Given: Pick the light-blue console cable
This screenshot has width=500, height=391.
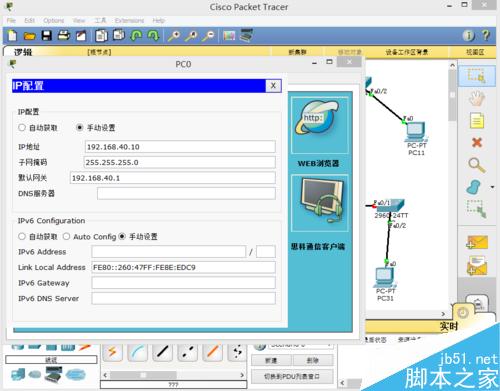Looking at the screenshot, I should tap(137, 352).
